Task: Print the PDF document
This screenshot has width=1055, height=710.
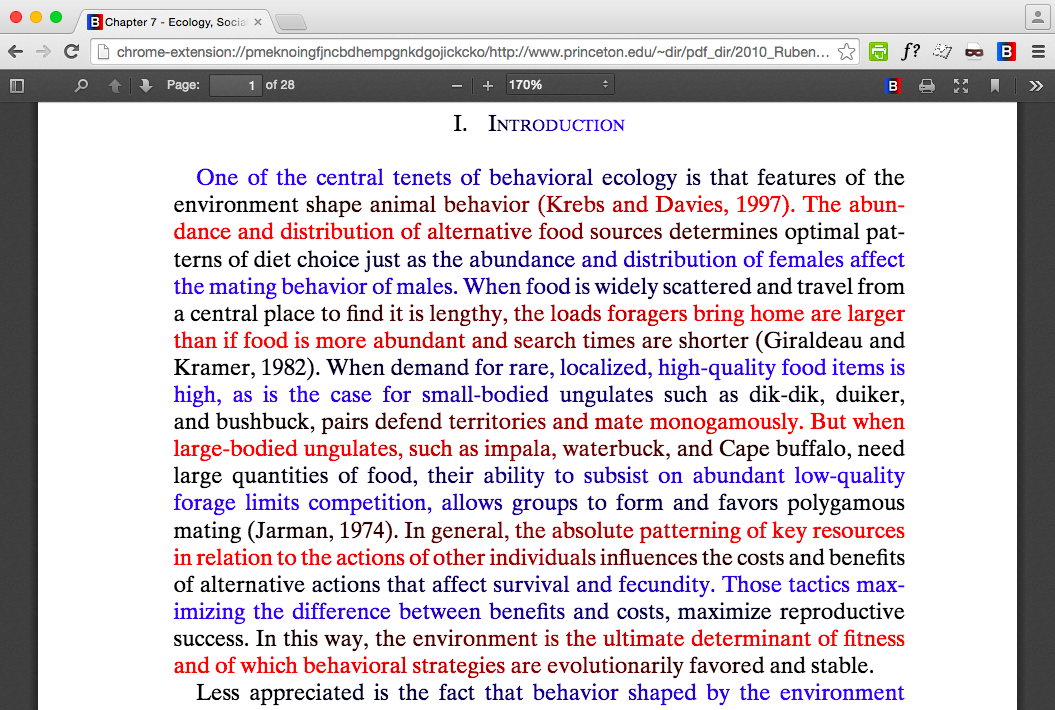Action: 926,85
